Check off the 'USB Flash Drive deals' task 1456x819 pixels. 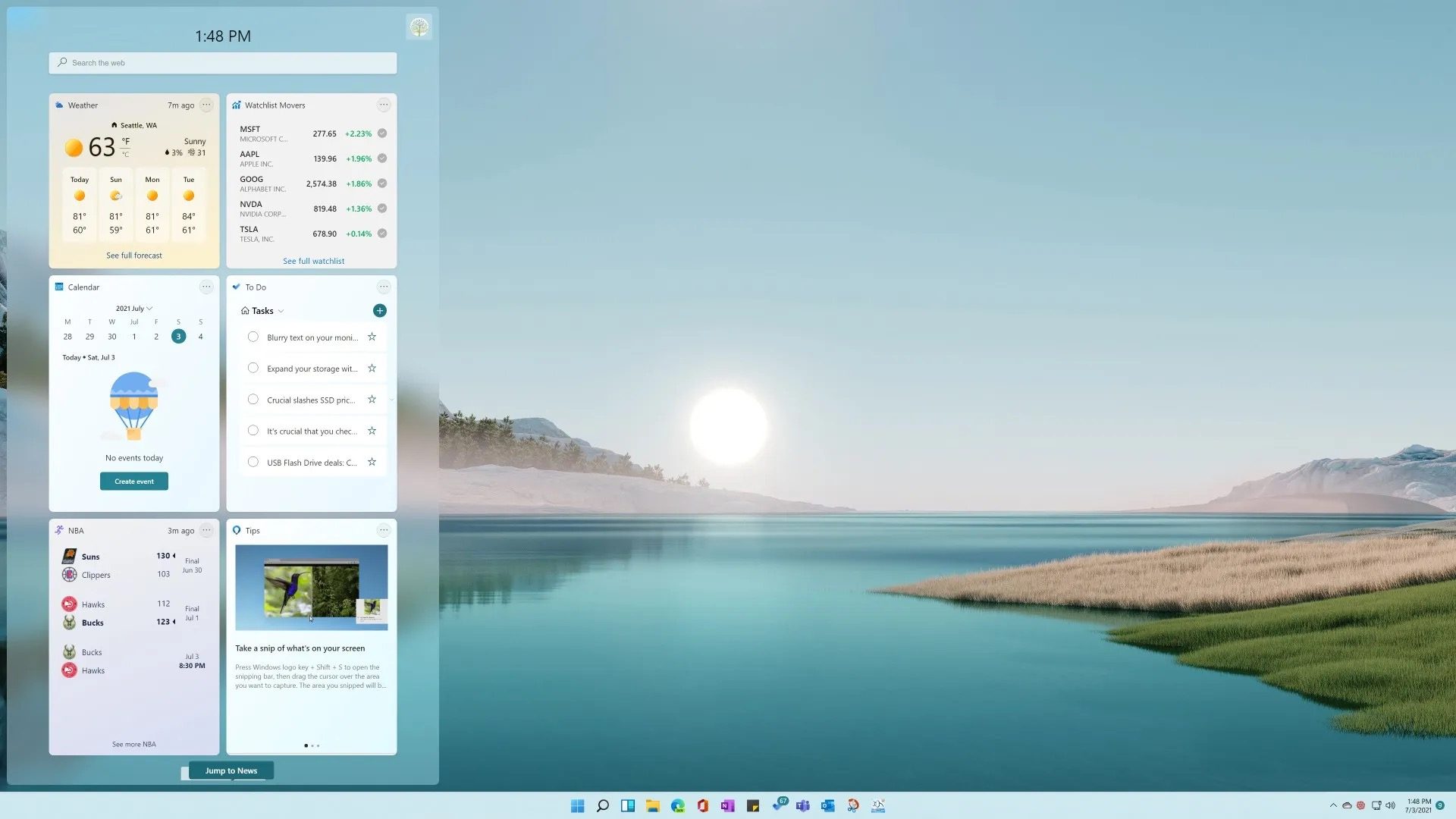pyautogui.click(x=253, y=463)
